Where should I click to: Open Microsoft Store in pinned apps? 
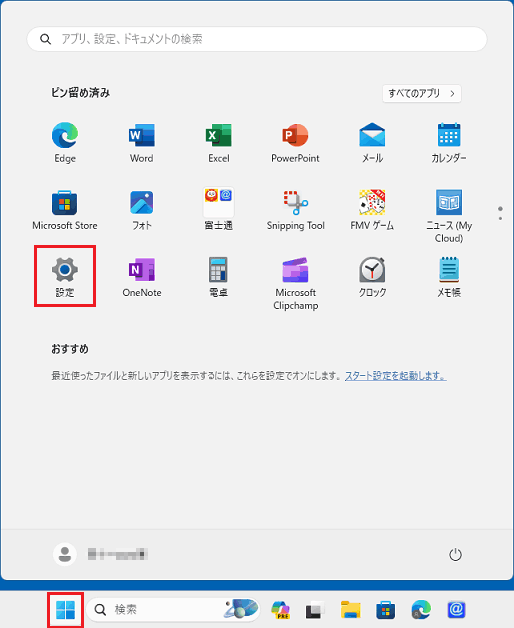(65, 210)
